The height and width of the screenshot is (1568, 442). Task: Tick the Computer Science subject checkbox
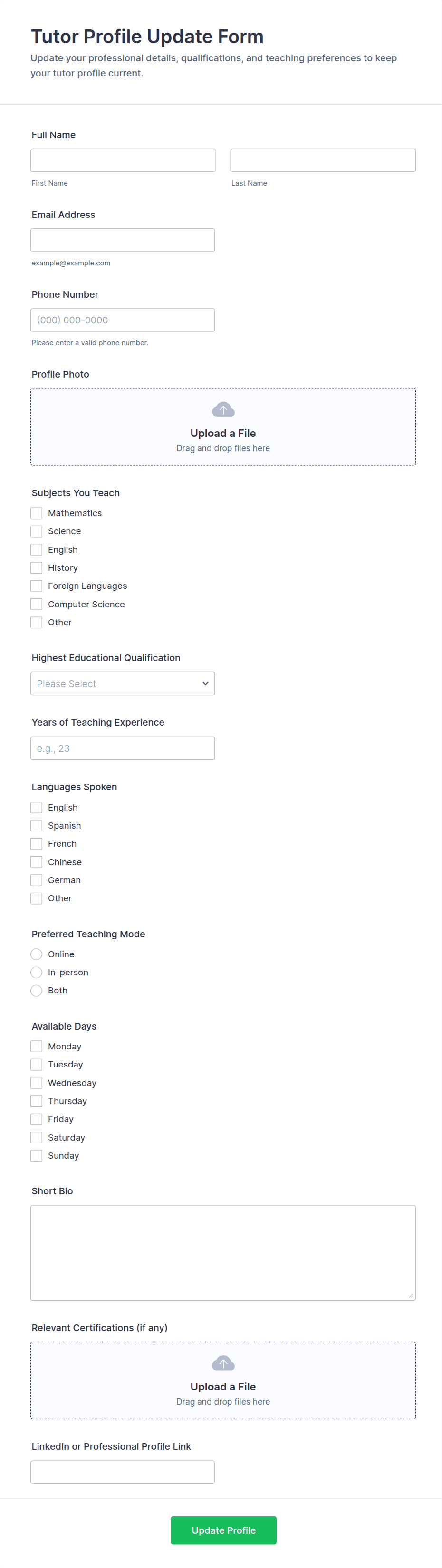(37, 604)
